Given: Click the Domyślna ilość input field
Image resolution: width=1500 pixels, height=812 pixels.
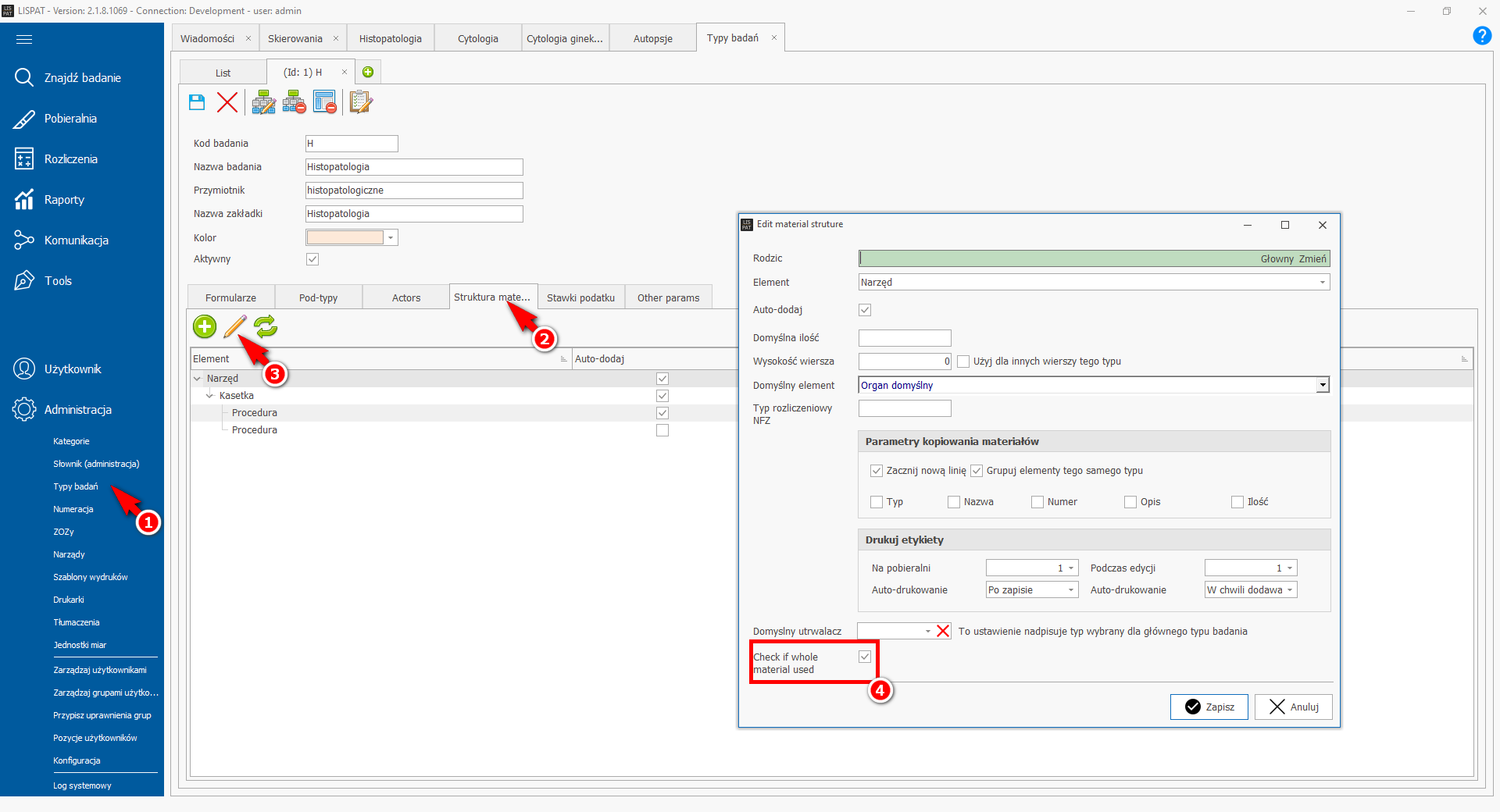Looking at the screenshot, I should [904, 338].
